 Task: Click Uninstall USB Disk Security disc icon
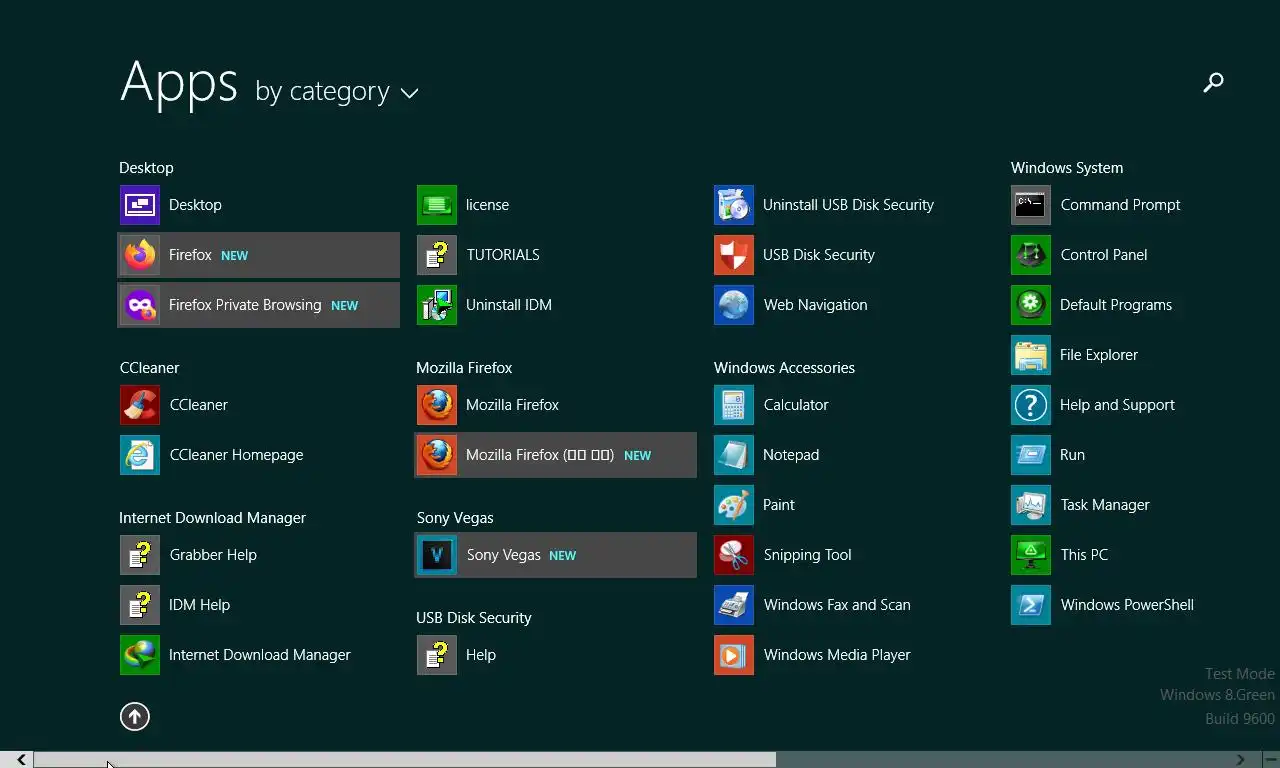pyautogui.click(x=734, y=205)
